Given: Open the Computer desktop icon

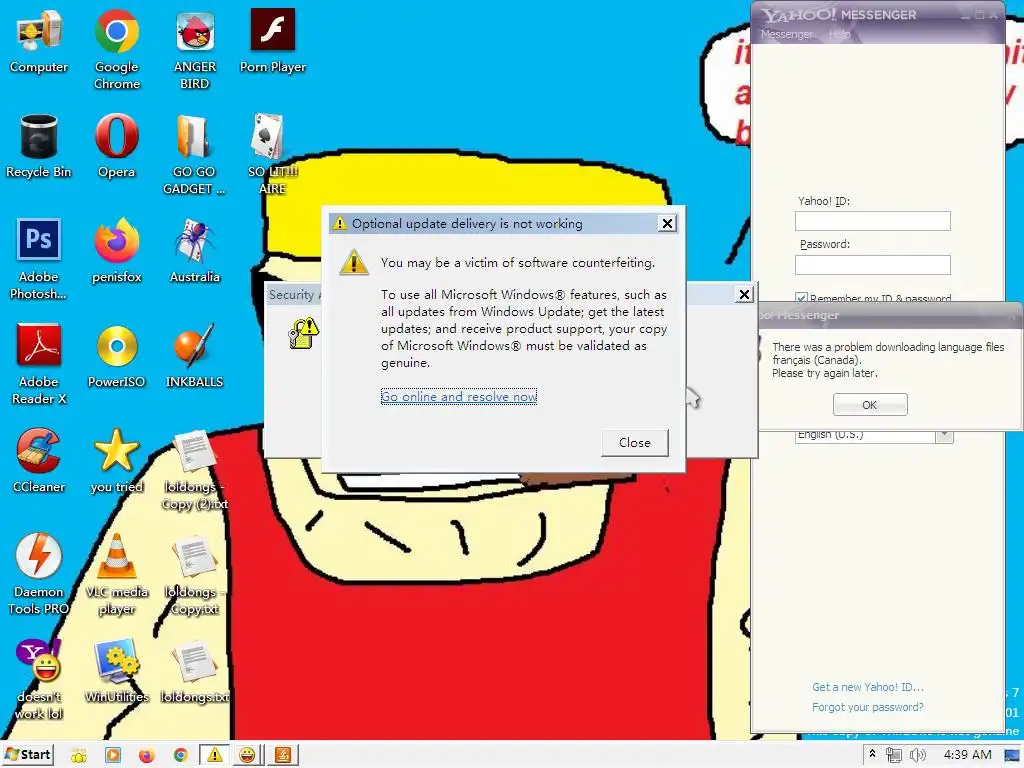Looking at the screenshot, I should click(x=39, y=41).
